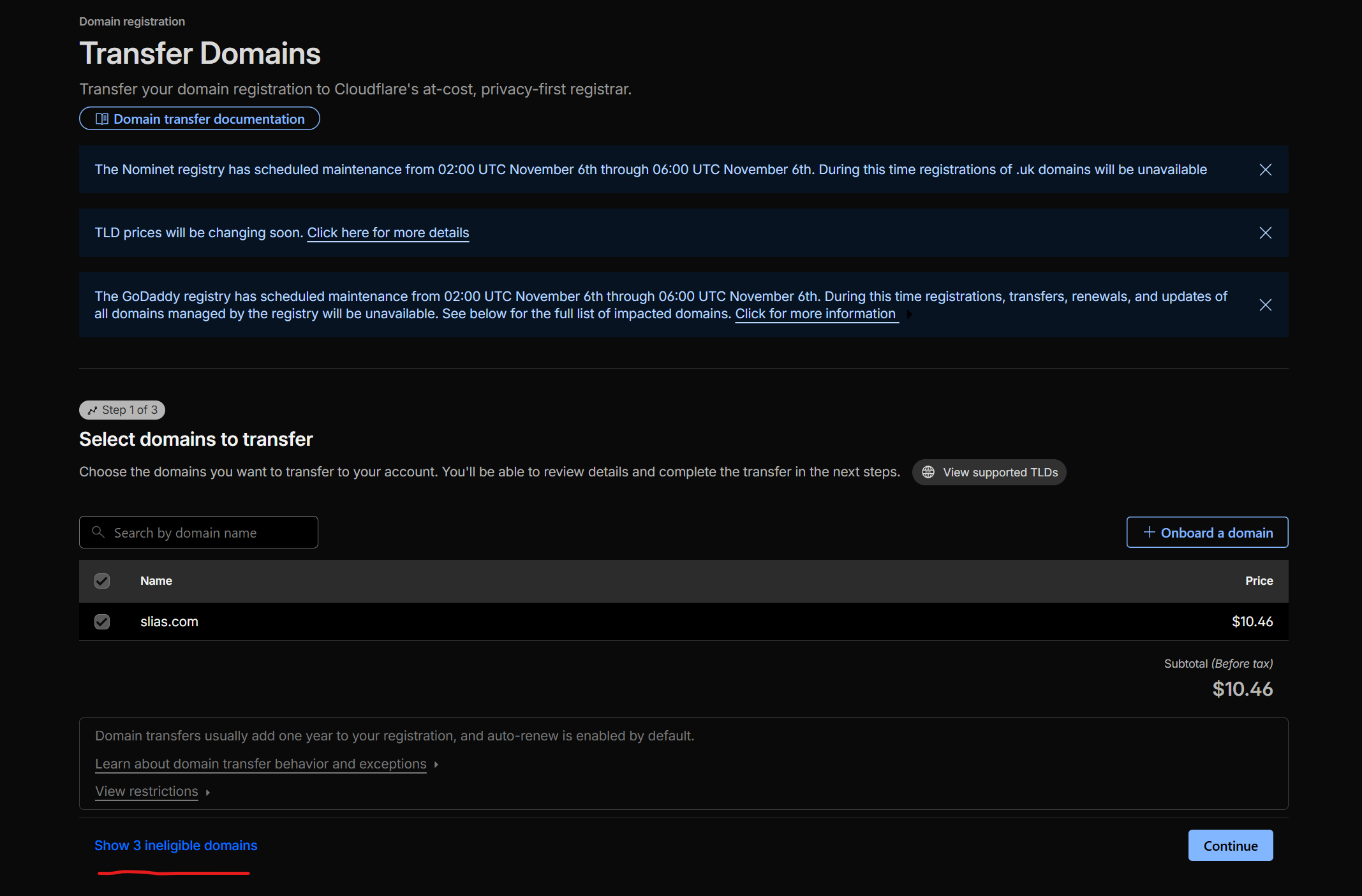
Task: Expand the GoDaddy 'Click for more information' arrow
Action: (x=910, y=314)
